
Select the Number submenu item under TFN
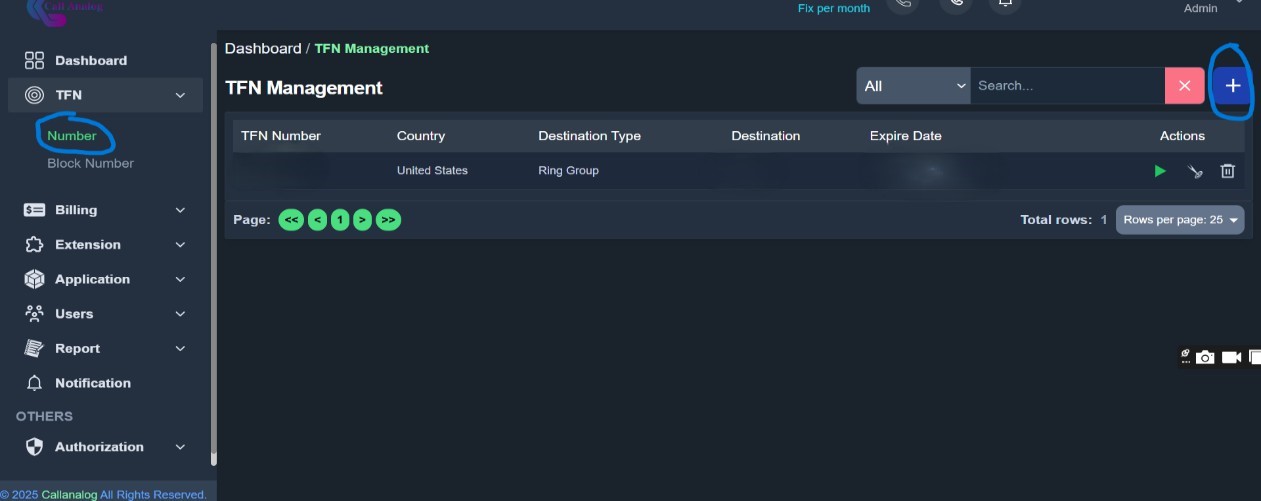click(x=72, y=136)
